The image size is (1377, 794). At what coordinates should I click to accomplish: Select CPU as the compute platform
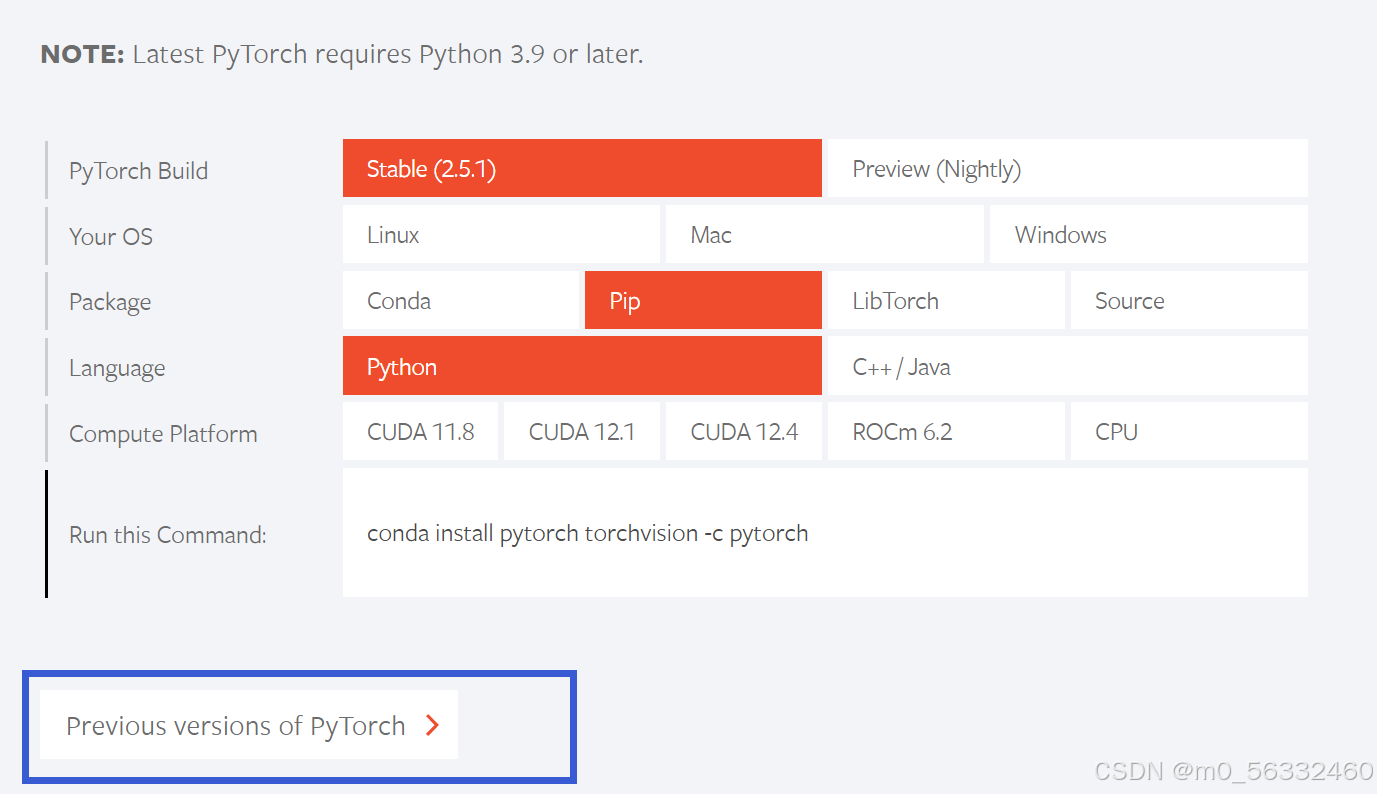coord(1188,431)
